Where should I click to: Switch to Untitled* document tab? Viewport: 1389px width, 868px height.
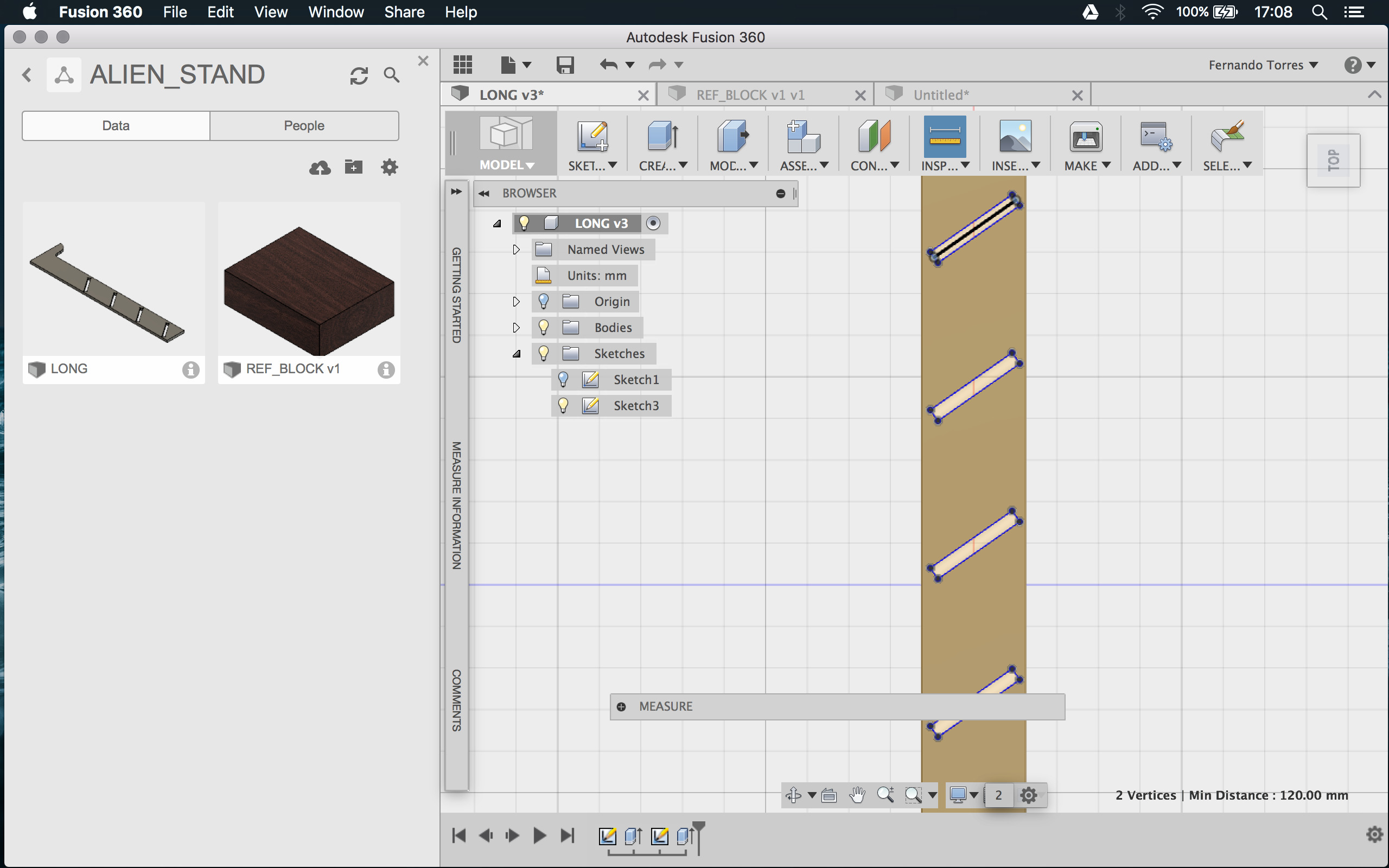pos(941,95)
